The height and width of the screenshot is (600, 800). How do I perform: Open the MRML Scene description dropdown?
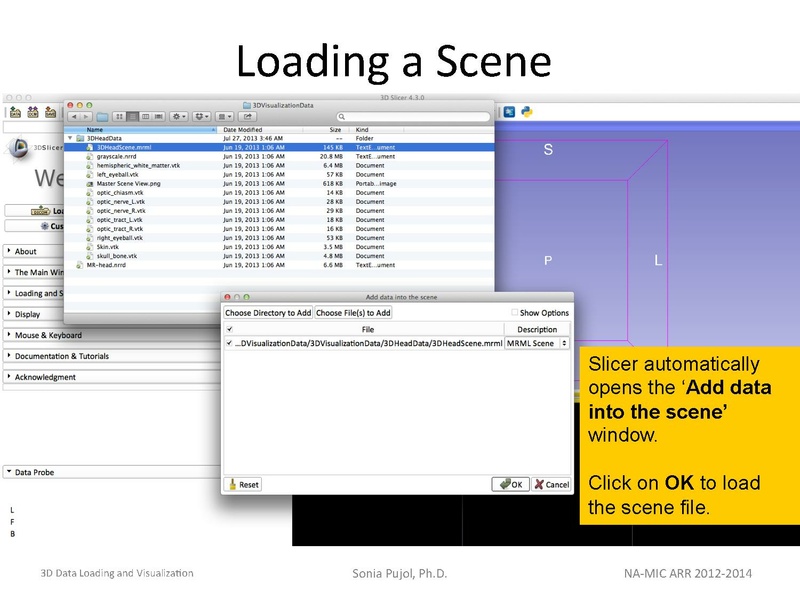(537, 343)
